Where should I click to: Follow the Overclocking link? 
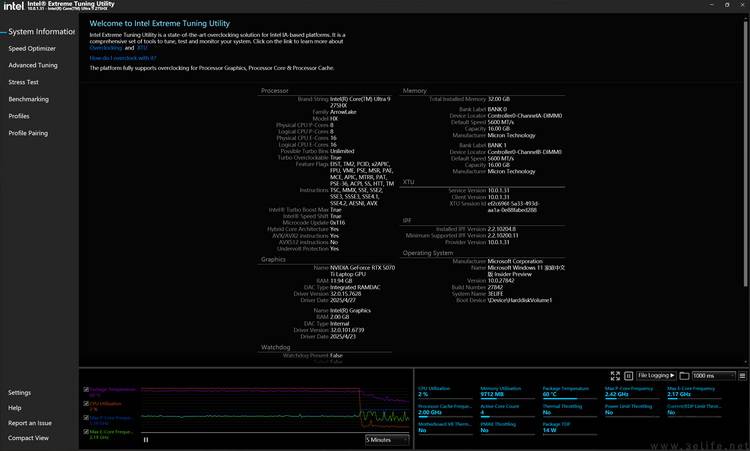(x=106, y=48)
